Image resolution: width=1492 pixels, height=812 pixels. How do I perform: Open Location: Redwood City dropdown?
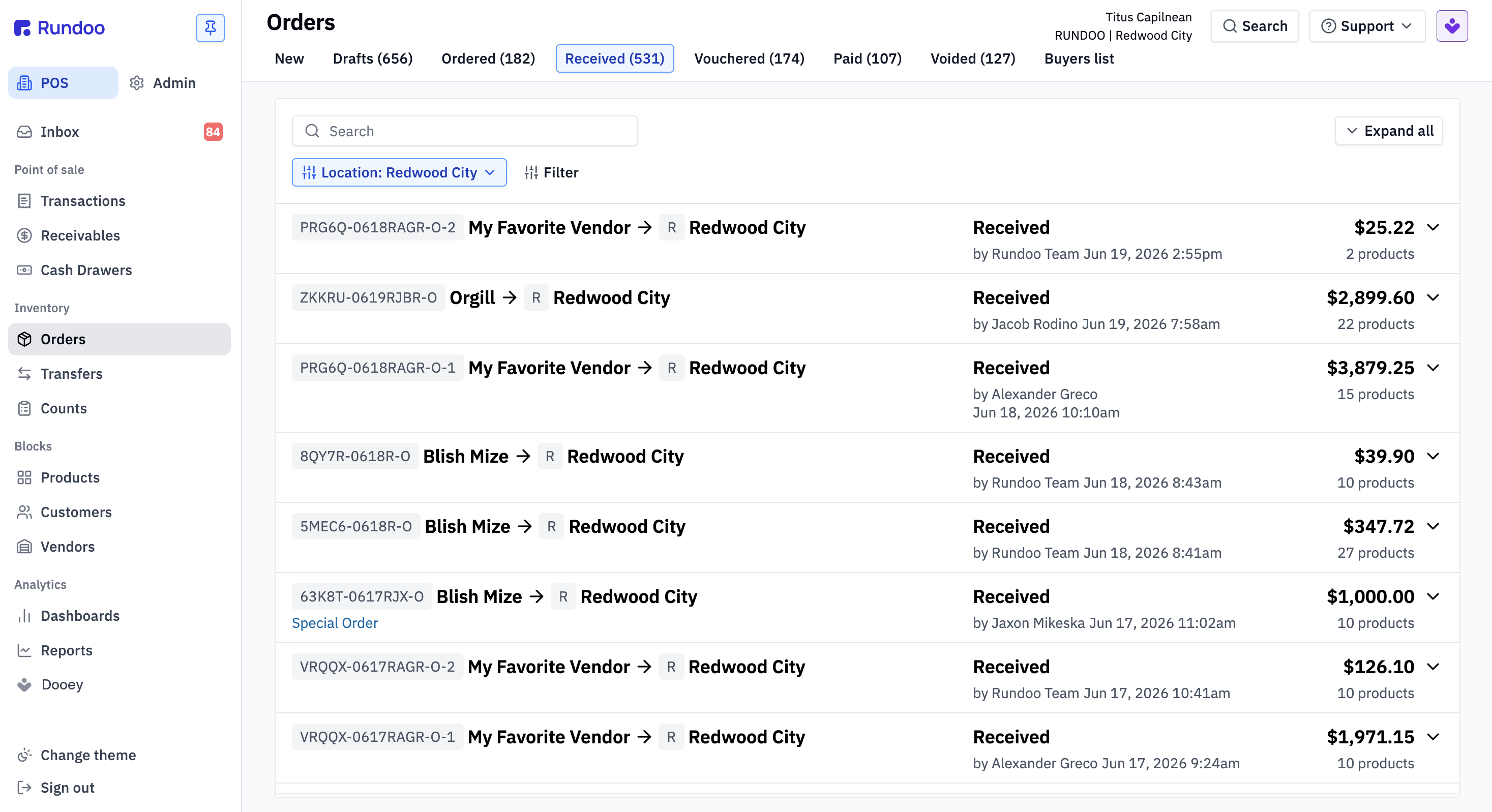point(399,172)
